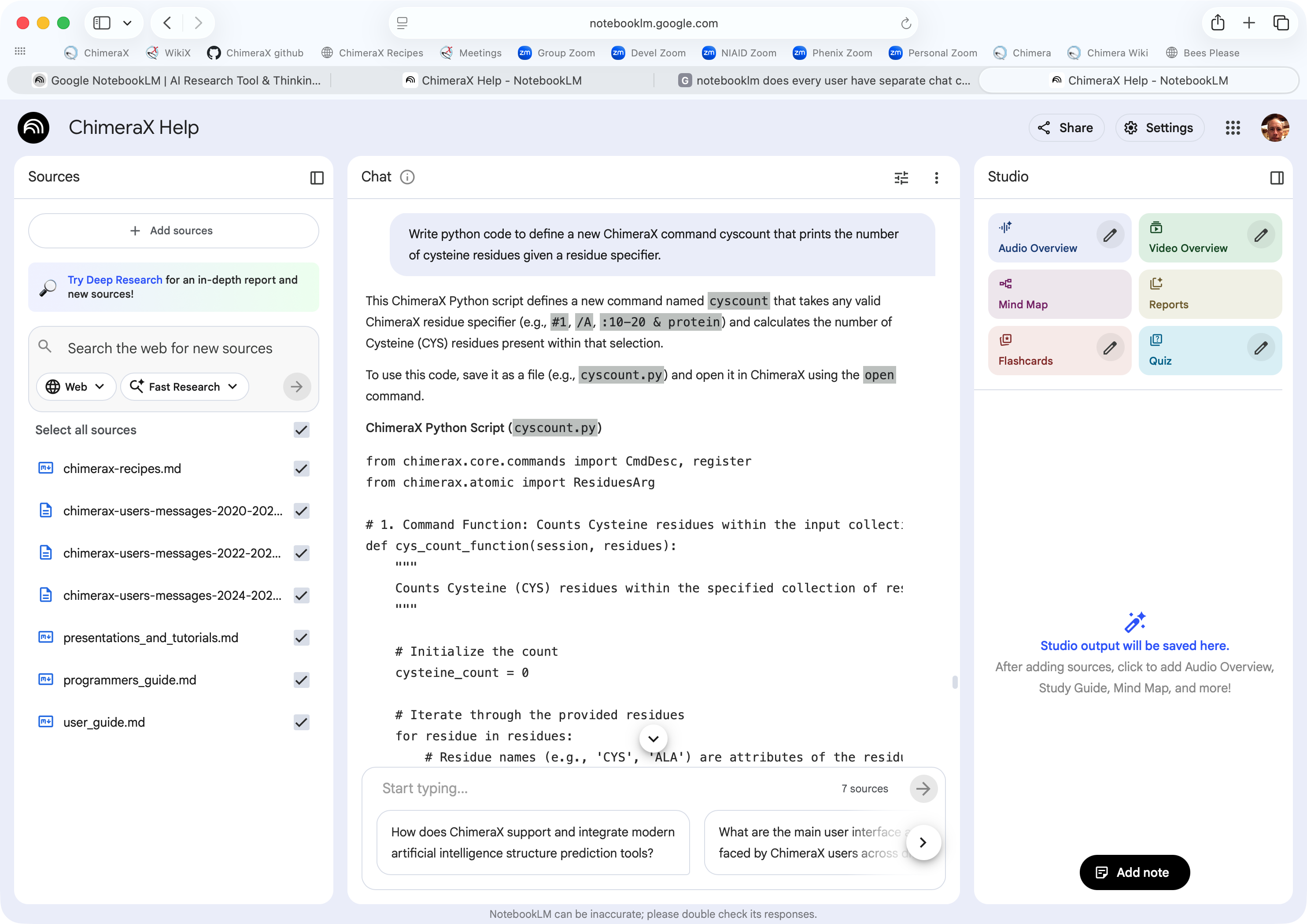The image size is (1307, 924).
Task: Click the Mind Map tile
Action: click(x=1059, y=294)
